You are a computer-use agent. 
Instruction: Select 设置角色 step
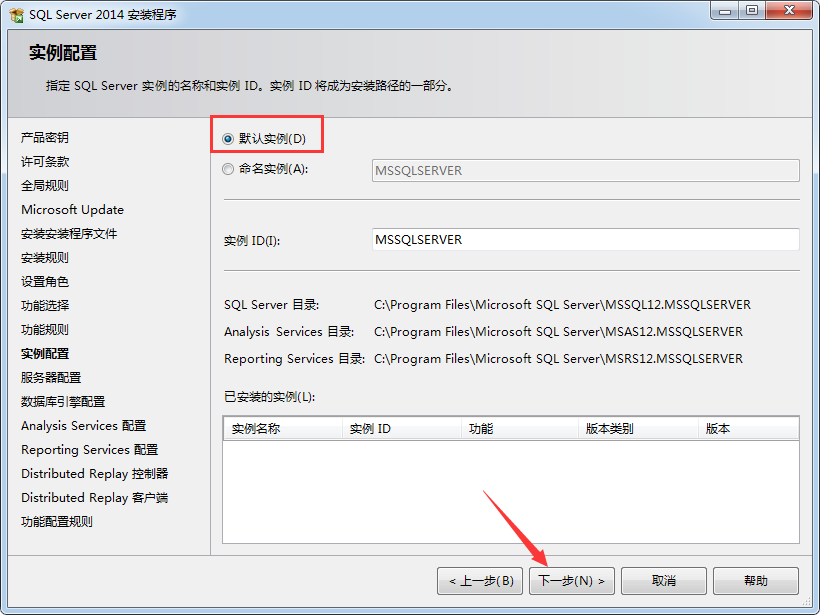(x=45, y=282)
